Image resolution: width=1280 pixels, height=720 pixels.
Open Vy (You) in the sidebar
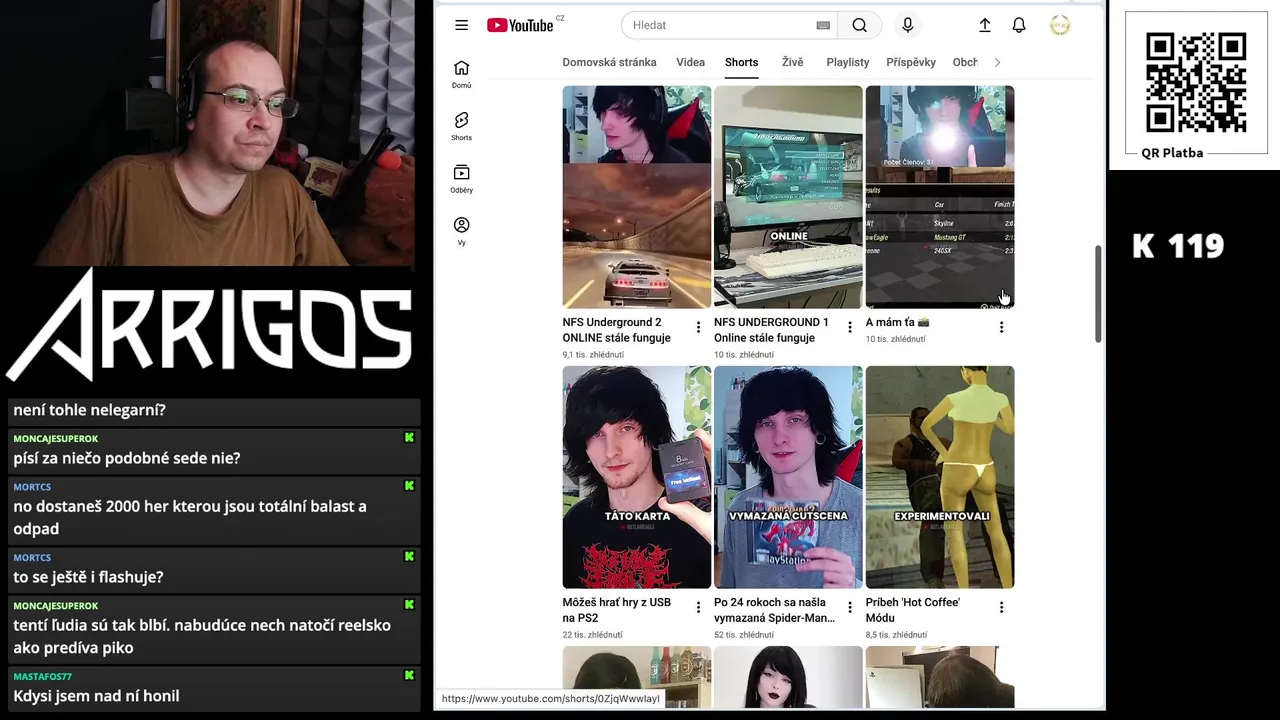[x=461, y=231]
